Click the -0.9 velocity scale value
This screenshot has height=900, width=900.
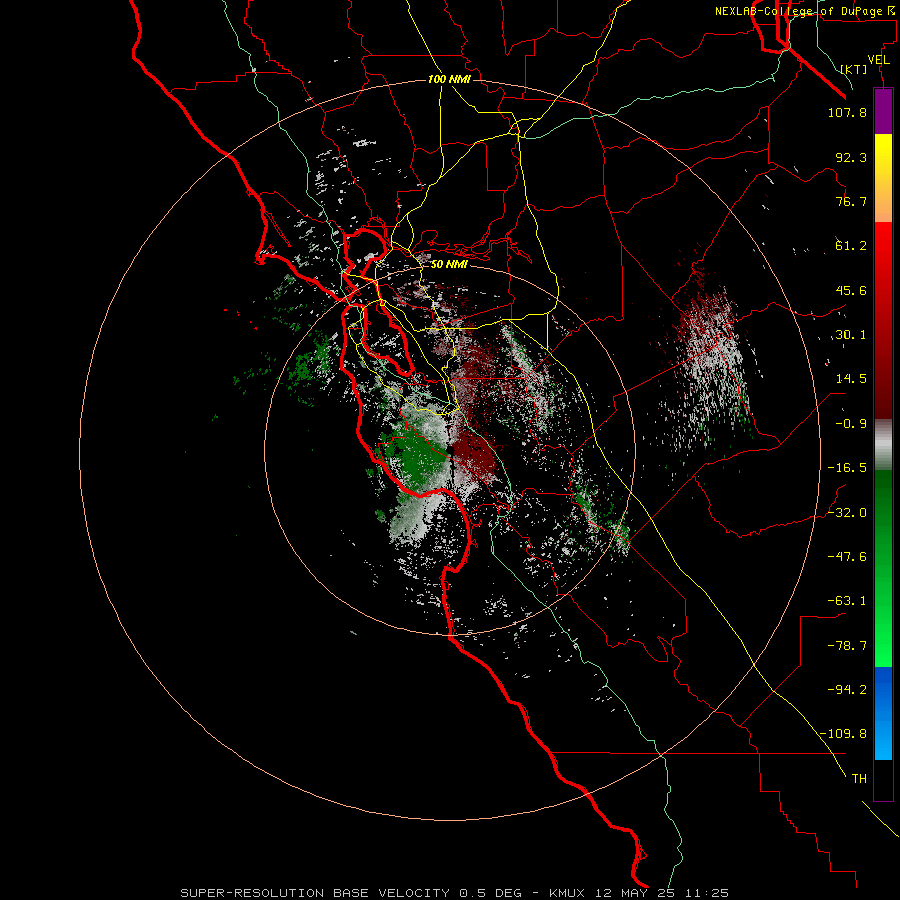click(x=851, y=424)
